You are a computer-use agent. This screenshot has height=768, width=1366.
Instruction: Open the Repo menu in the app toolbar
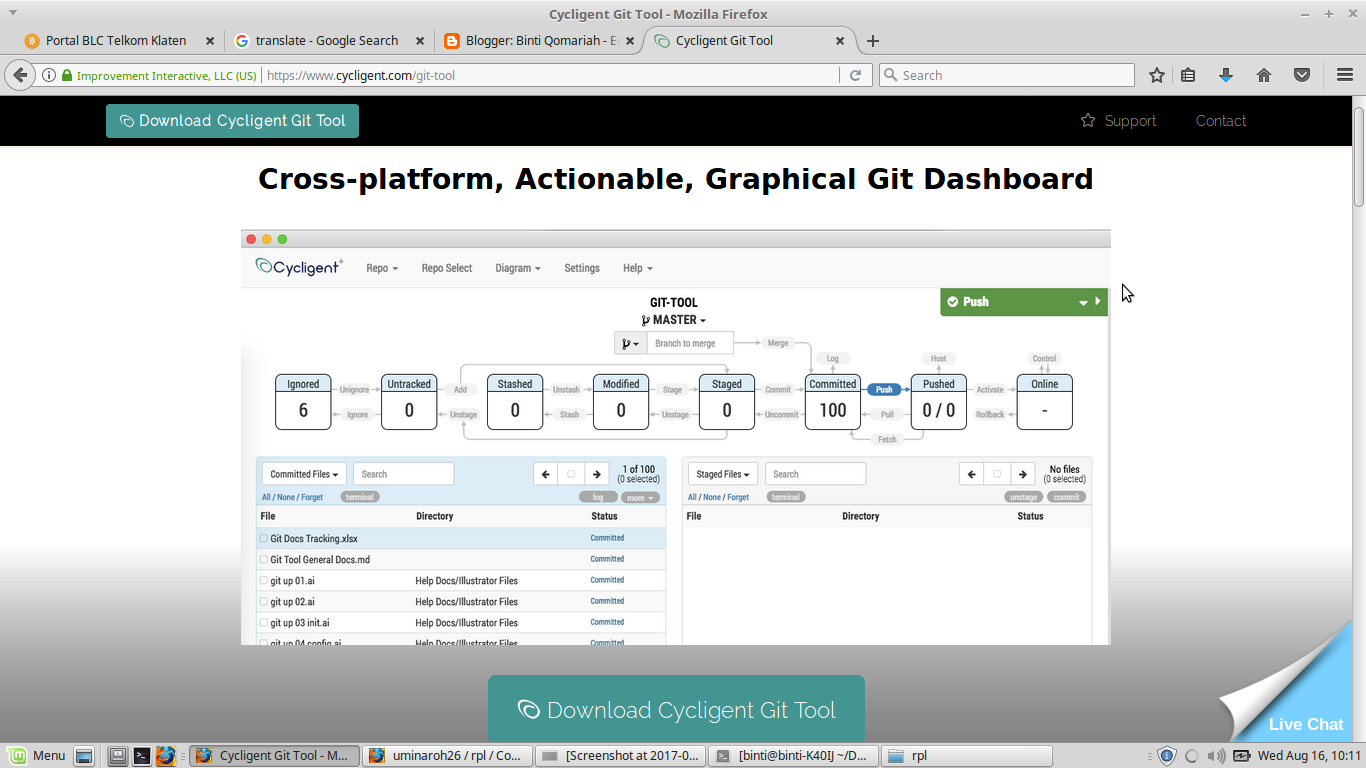click(381, 267)
